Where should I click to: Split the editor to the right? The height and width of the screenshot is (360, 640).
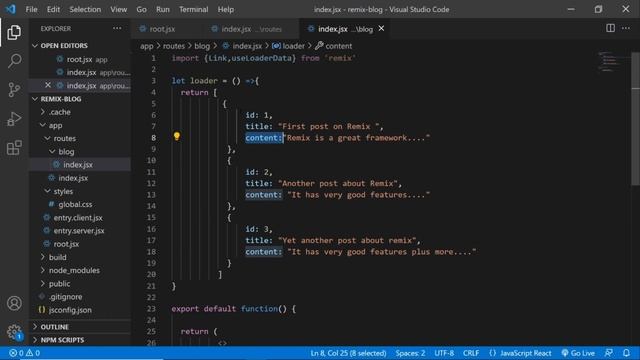click(610, 28)
